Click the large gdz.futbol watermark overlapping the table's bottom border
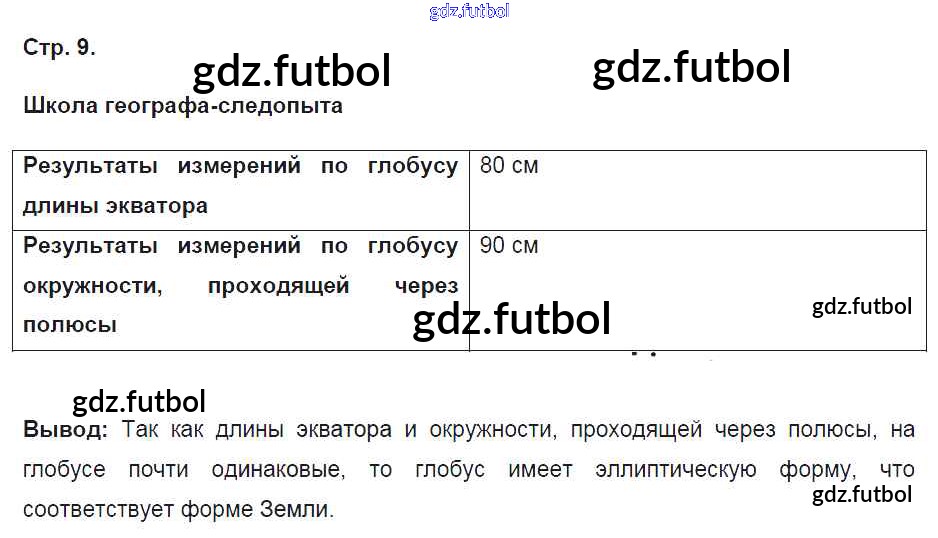Screen dimensions: 938x538 tap(511, 320)
